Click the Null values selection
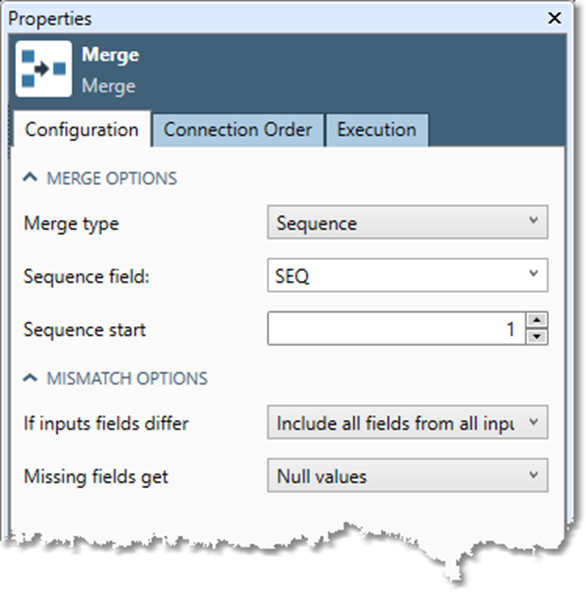Screen dimensions: 586x594 point(322,476)
